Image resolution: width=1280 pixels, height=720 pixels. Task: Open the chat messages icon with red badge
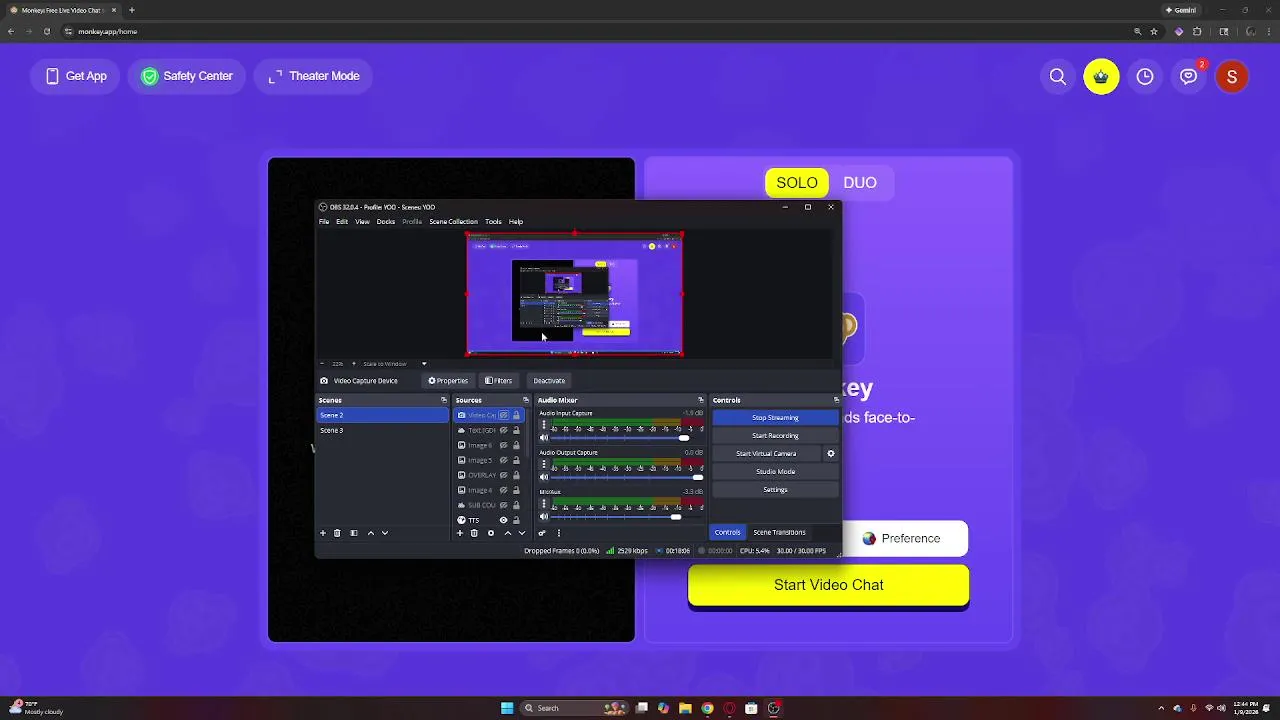[x=1189, y=76]
